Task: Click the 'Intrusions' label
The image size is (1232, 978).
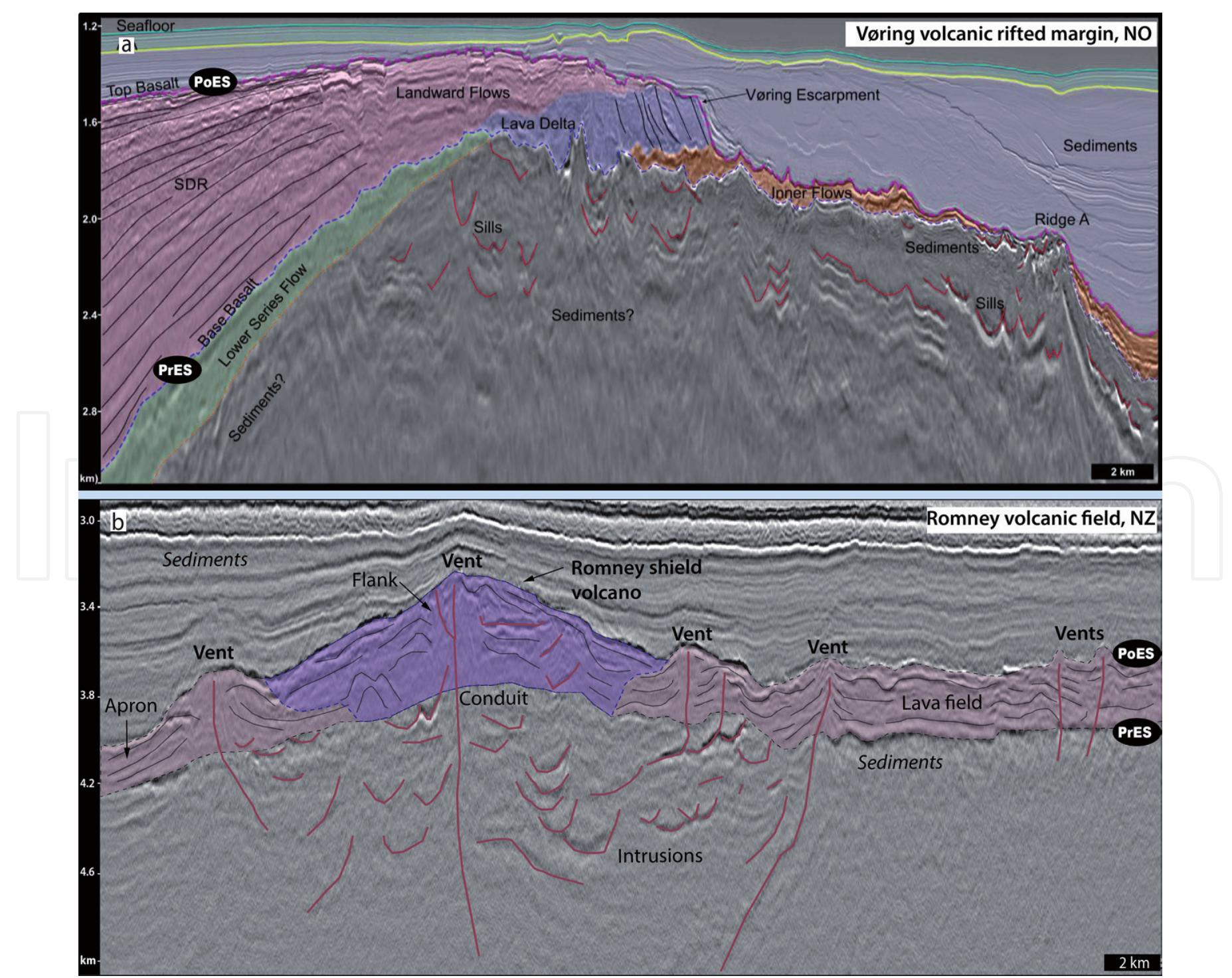Action: (660, 856)
